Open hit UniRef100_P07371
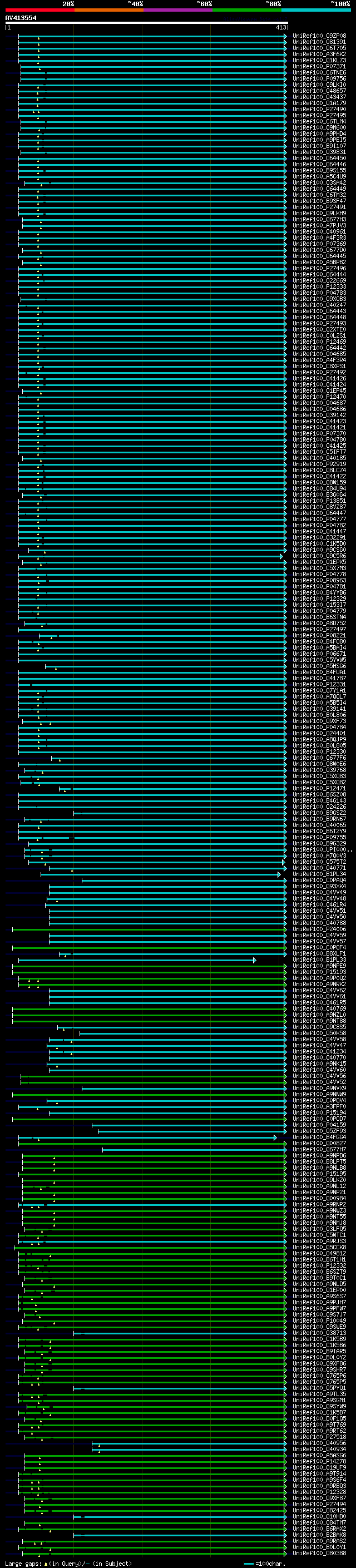The image size is (356, 1568). tap(319, 66)
